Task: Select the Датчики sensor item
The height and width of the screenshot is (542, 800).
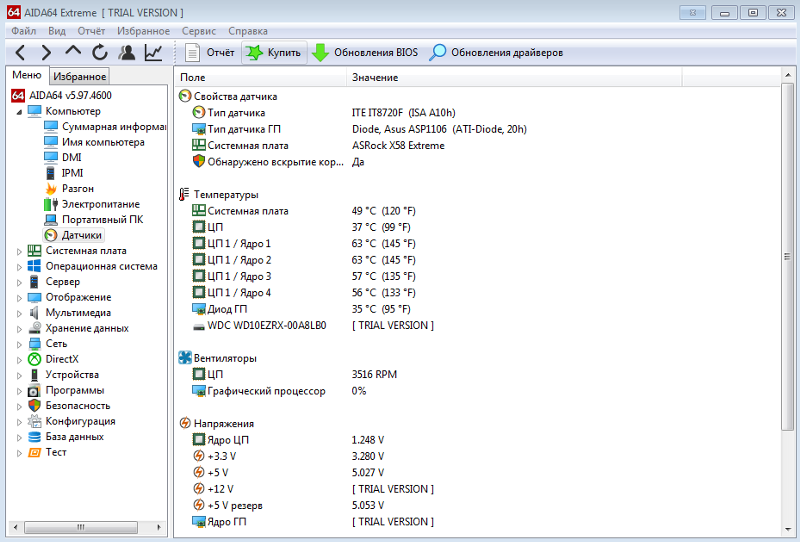Action: tap(74, 235)
